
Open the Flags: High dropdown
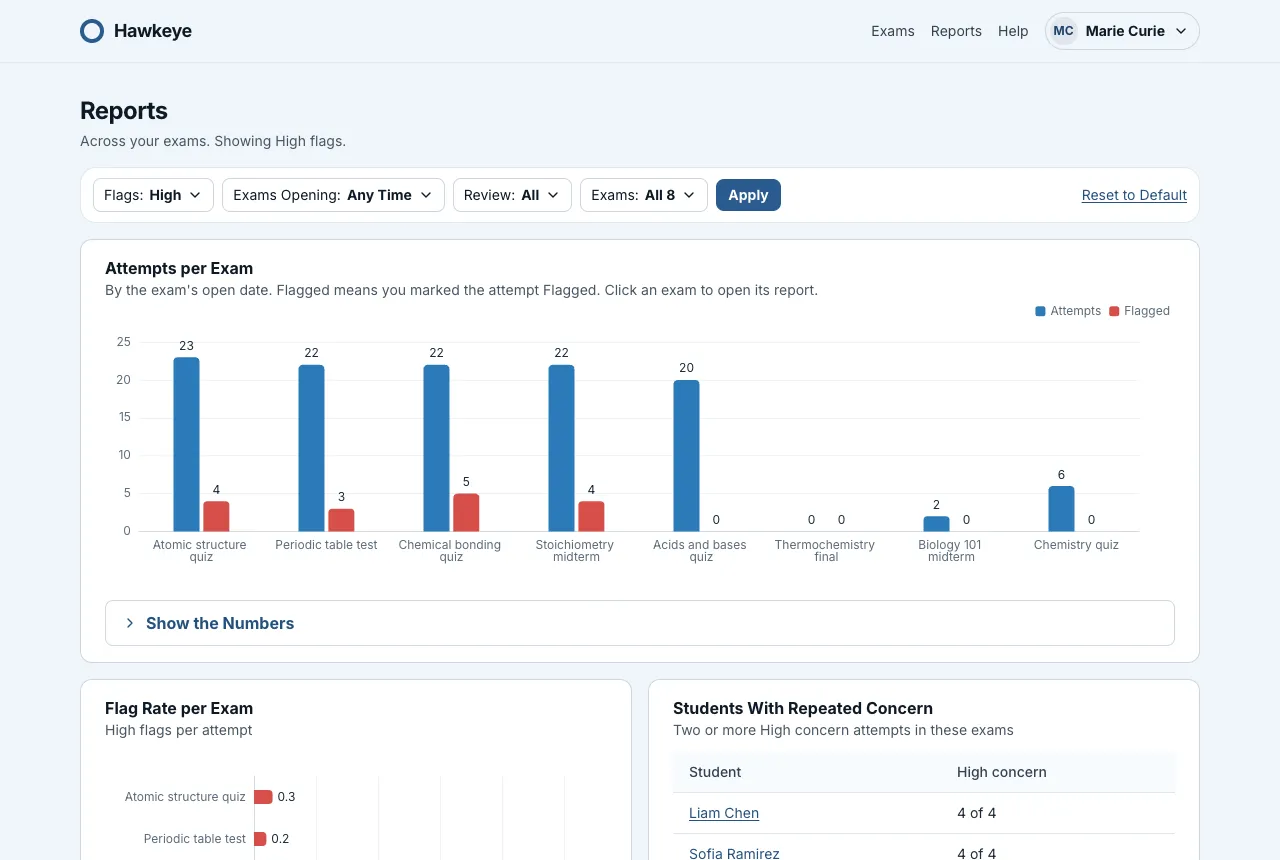click(153, 195)
